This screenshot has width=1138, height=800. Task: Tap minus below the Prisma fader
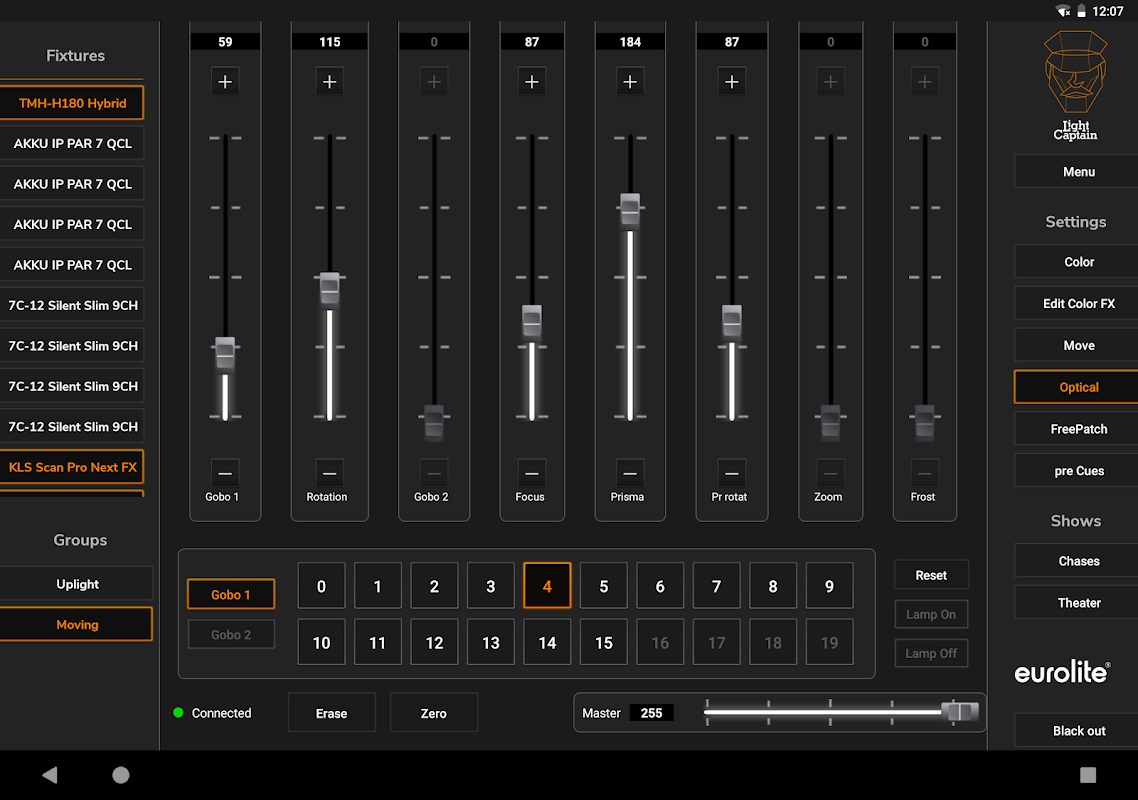(630, 473)
